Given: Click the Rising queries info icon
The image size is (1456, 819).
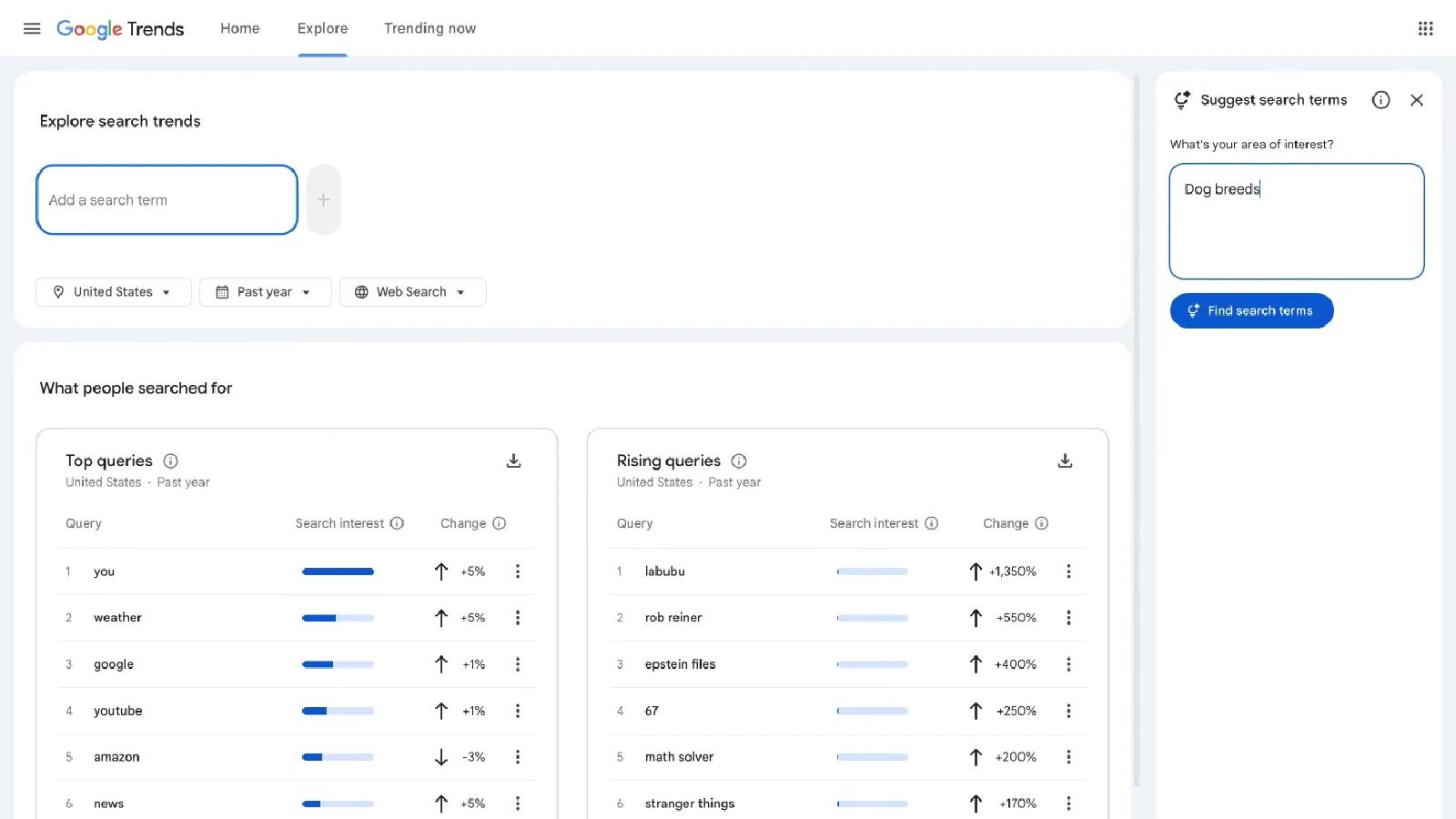Looking at the screenshot, I should pos(739,460).
